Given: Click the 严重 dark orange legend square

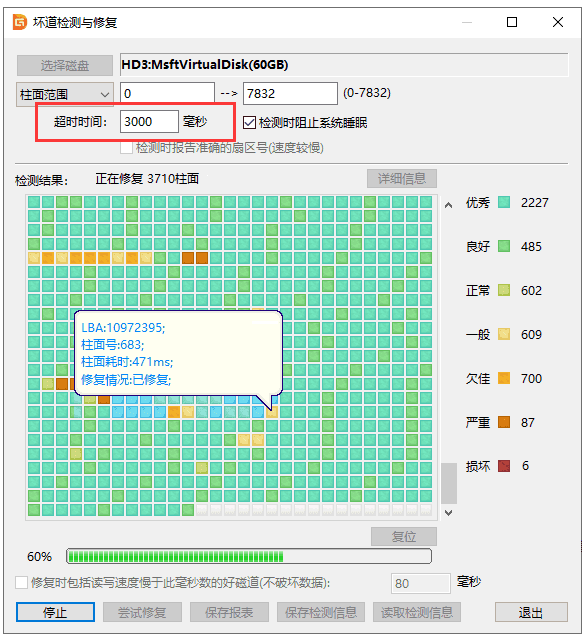Looking at the screenshot, I should coord(504,422).
